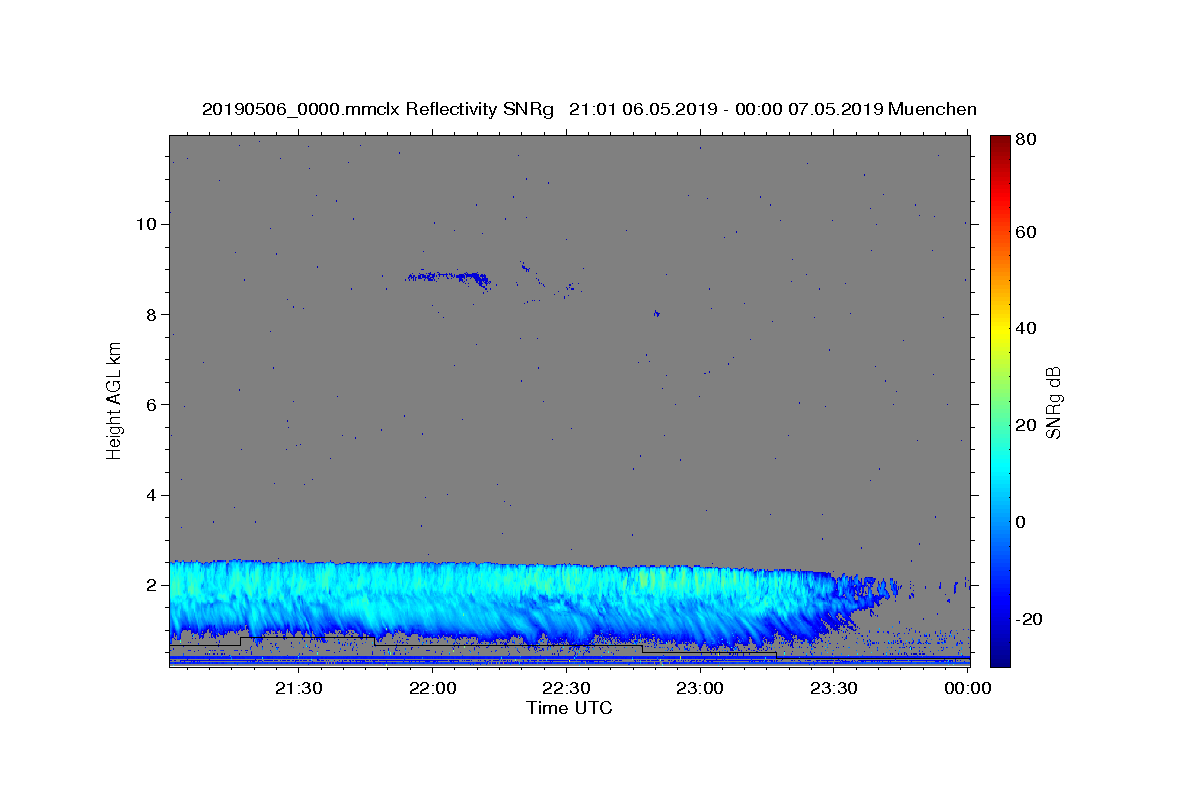Click the dark blue bottom of colorbar
Image resolution: width=1200 pixels, height=800 pixels.
tap(1000, 658)
